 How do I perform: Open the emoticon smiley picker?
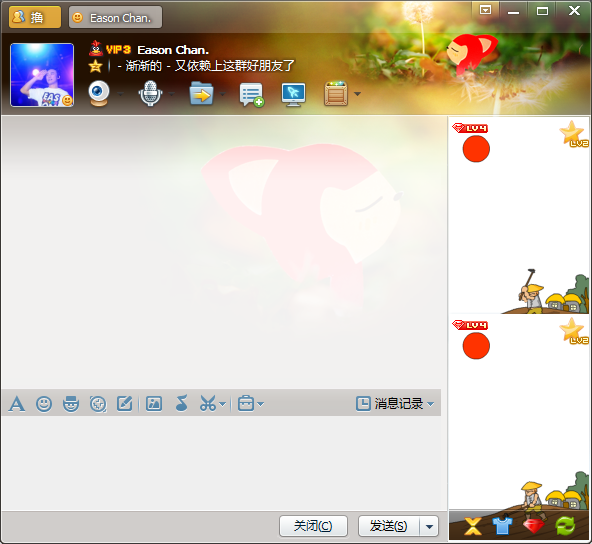pos(44,404)
